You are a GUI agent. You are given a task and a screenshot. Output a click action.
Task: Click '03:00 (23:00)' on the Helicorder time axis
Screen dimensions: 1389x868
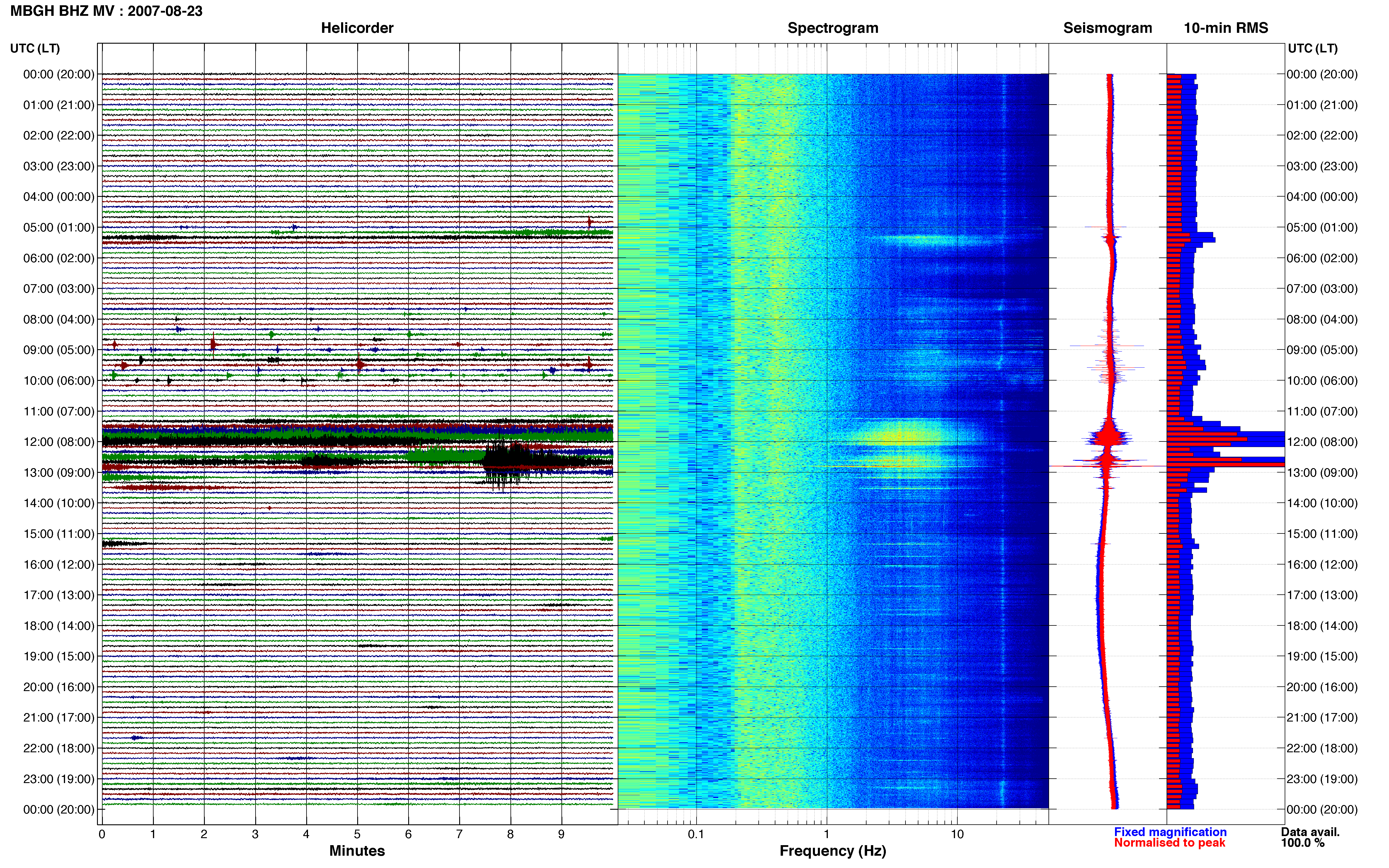click(59, 166)
